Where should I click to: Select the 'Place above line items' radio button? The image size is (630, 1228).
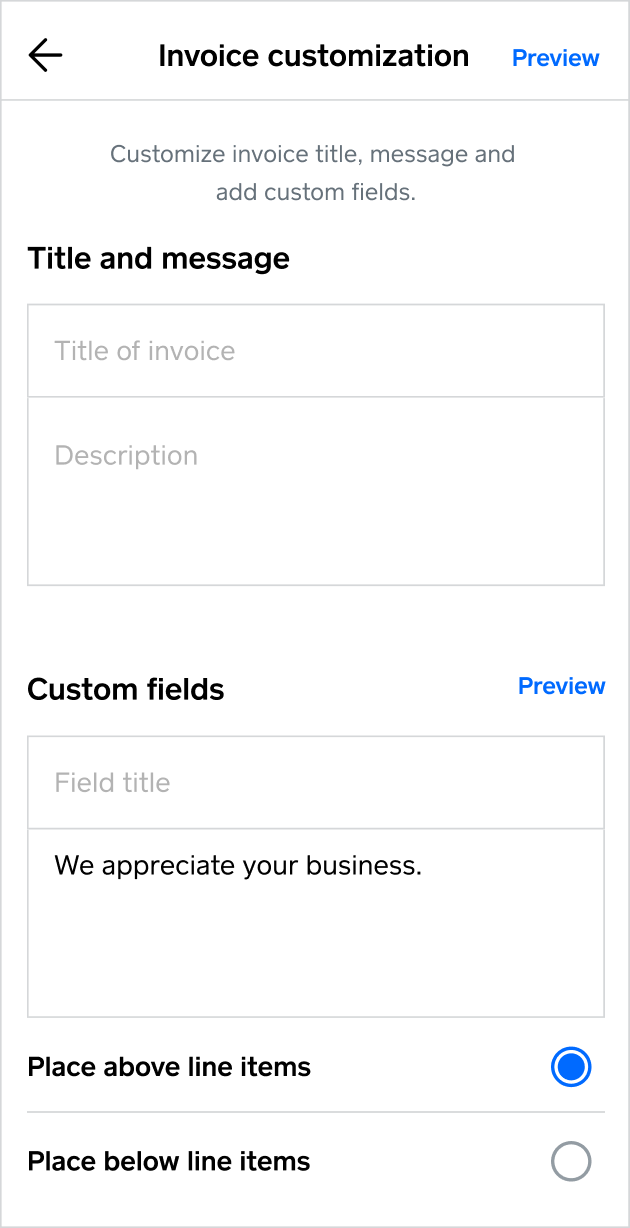[571, 1067]
